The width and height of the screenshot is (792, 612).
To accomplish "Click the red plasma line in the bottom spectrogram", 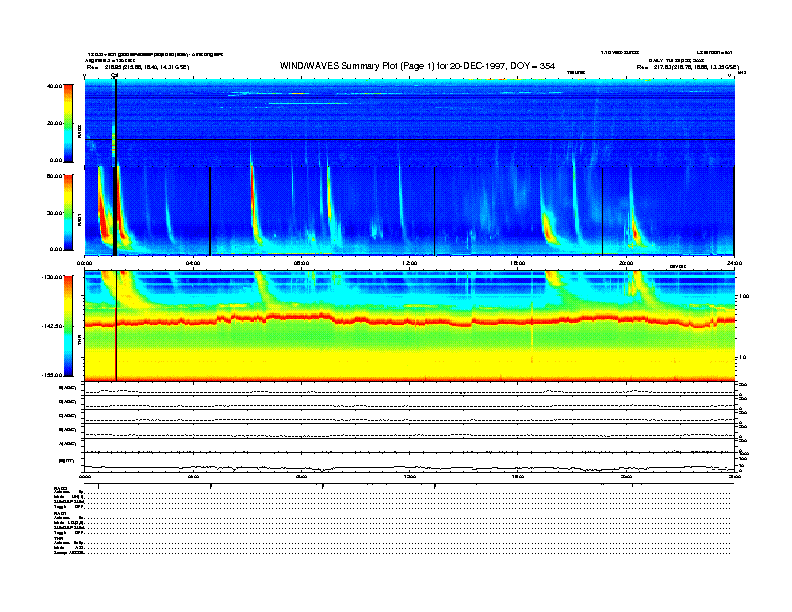I will coord(409,320).
